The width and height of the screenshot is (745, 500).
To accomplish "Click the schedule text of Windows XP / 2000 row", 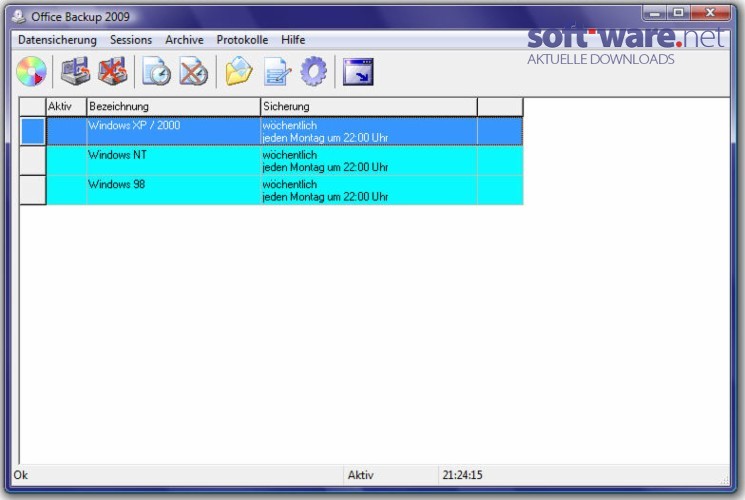I will pos(325,132).
